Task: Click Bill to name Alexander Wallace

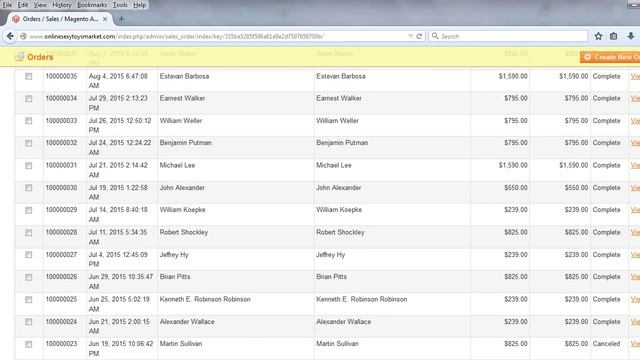Action: tap(187, 322)
